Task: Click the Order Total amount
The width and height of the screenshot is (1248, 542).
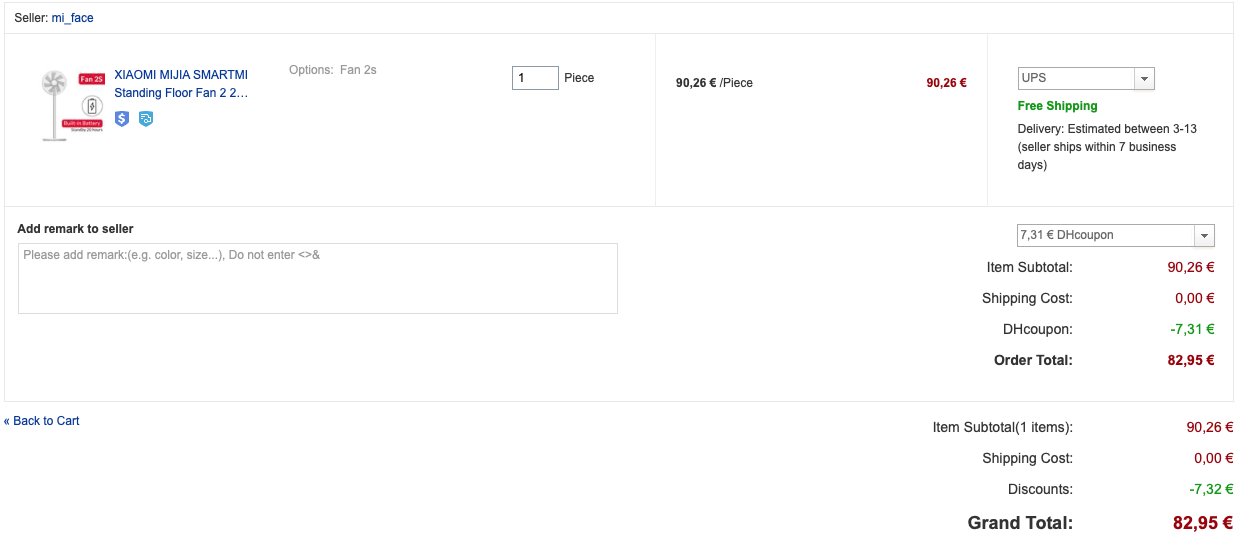Action: tap(1190, 360)
